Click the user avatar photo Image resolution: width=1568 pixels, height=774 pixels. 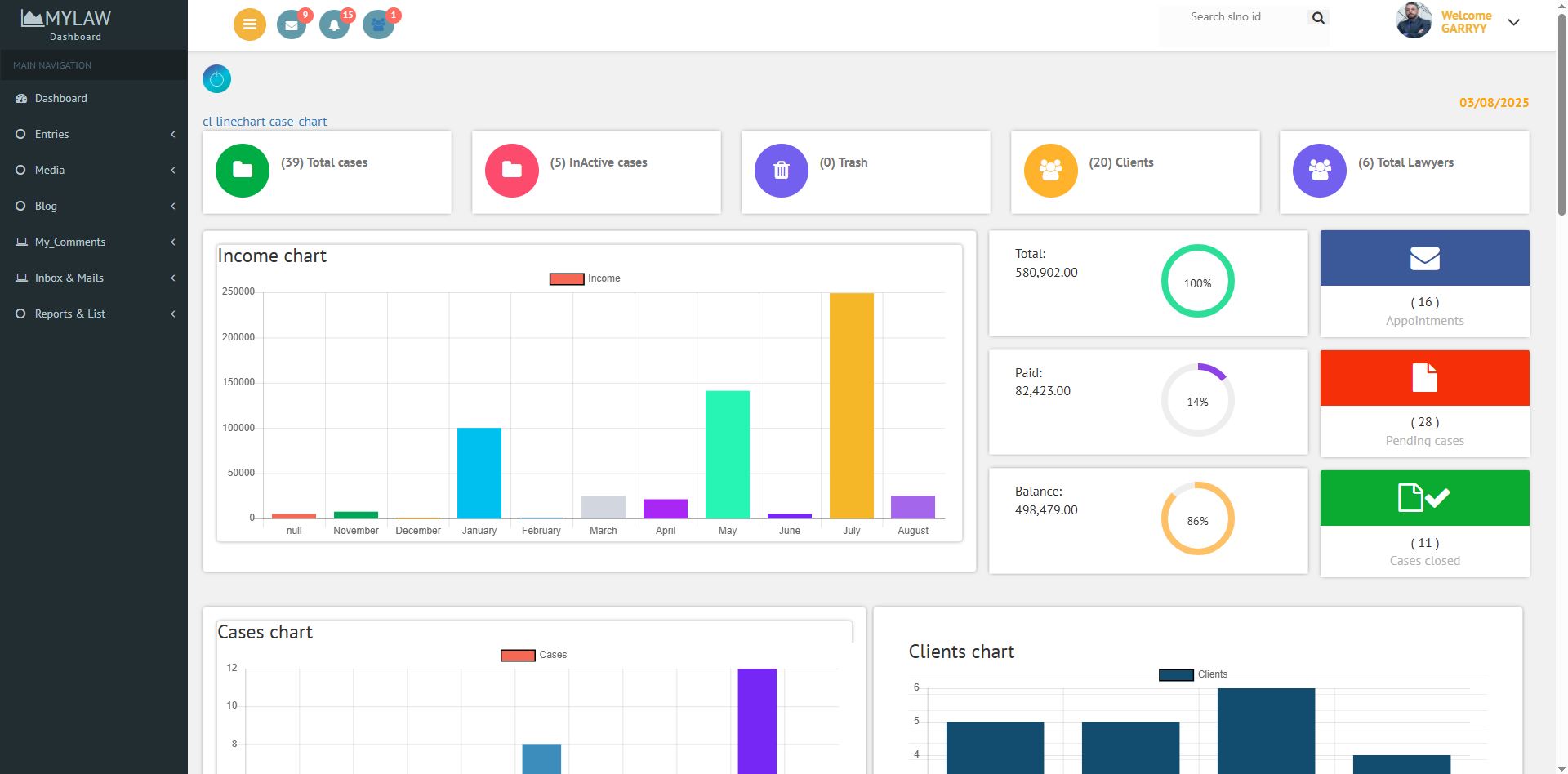pos(1414,20)
